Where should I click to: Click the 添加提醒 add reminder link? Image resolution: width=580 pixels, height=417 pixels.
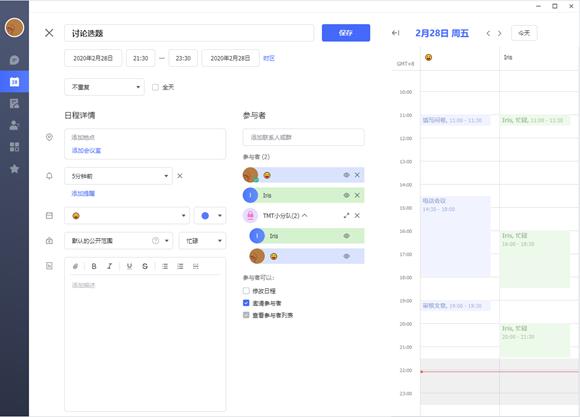[x=83, y=193]
